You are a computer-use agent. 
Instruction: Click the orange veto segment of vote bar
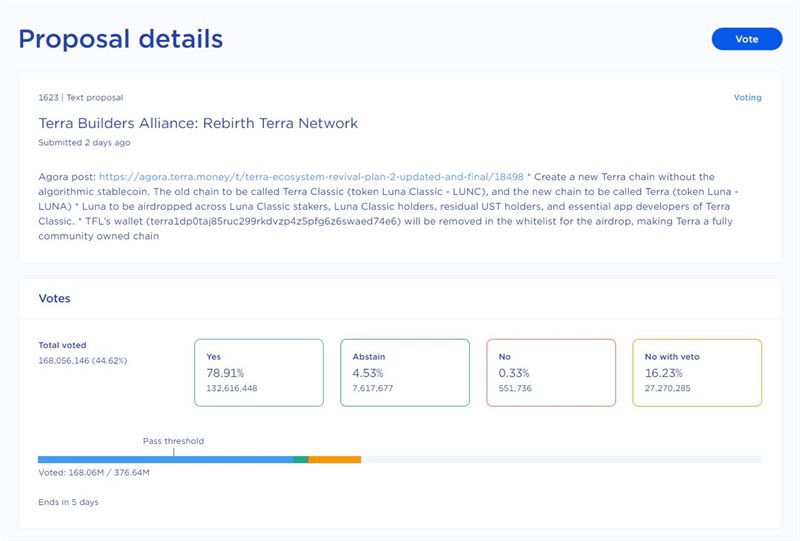click(335, 460)
